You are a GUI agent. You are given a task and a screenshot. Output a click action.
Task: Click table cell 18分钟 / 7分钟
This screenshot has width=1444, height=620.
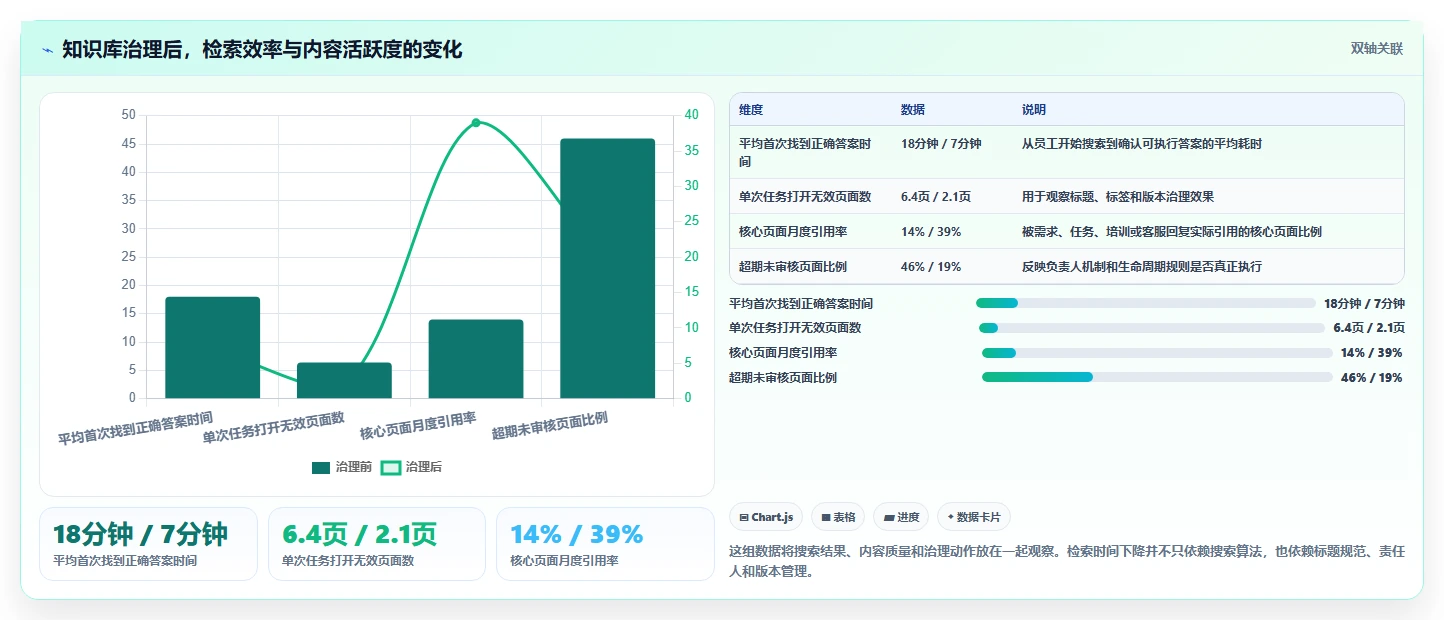(941, 144)
